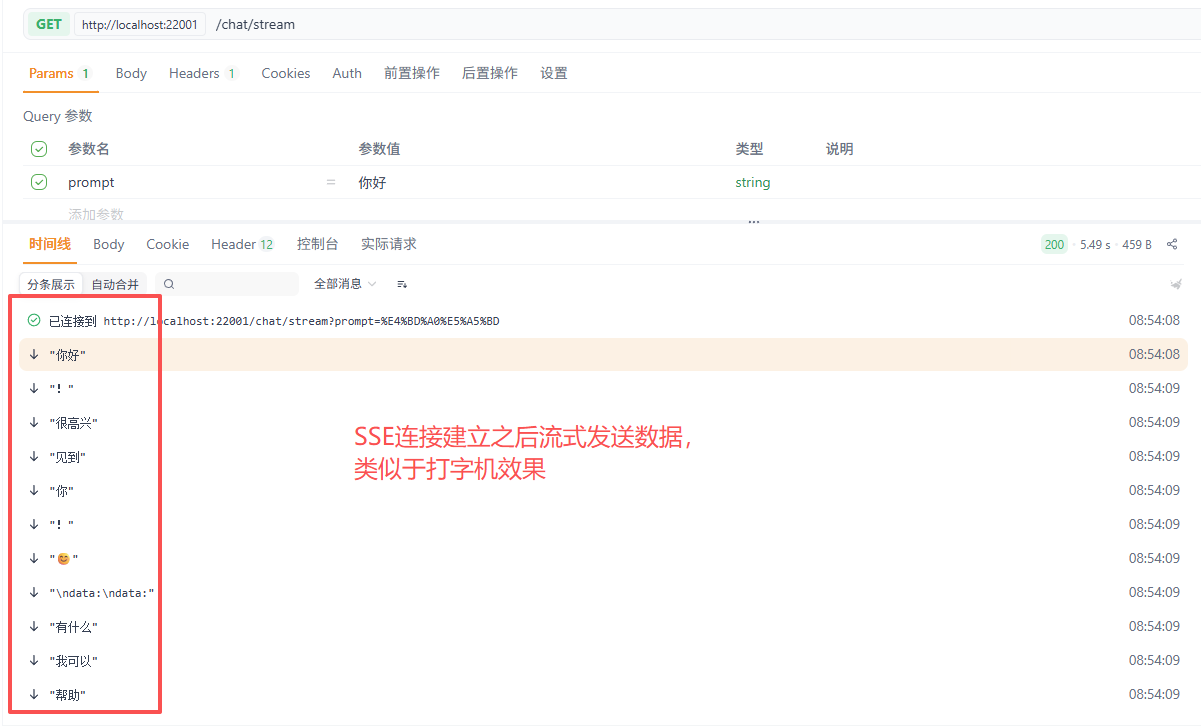The image size is (1201, 726).
Task: Toggle the green checkbox enabling the prompt parameter
Action: 38,182
